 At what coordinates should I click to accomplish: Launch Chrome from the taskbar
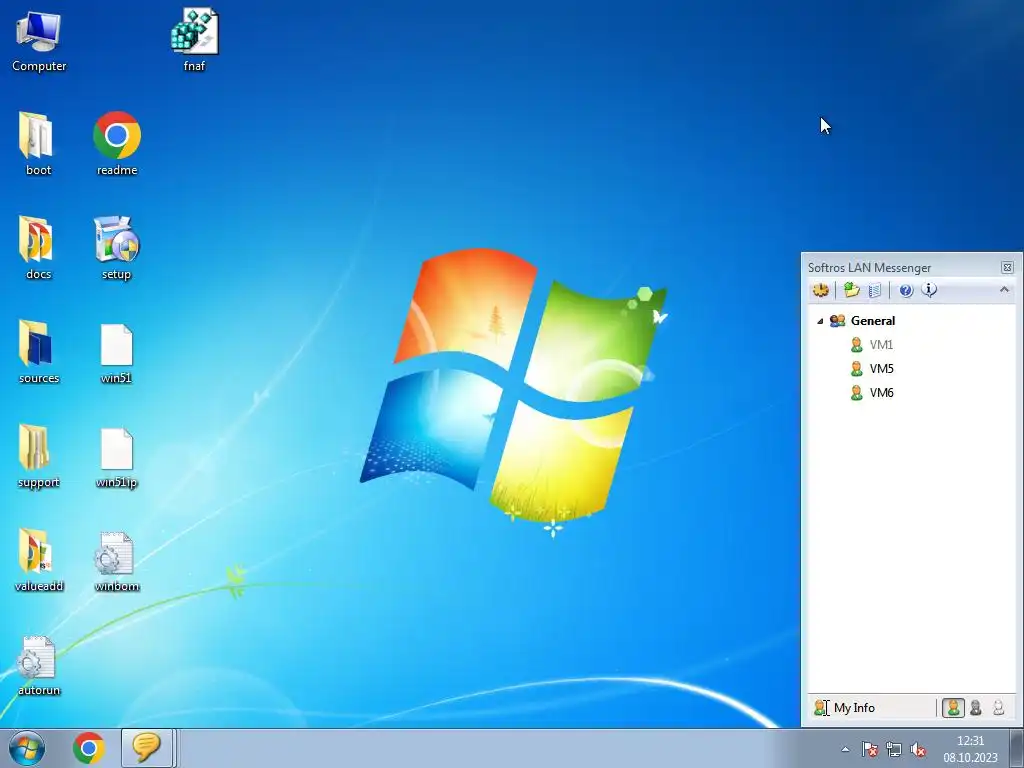(x=89, y=748)
